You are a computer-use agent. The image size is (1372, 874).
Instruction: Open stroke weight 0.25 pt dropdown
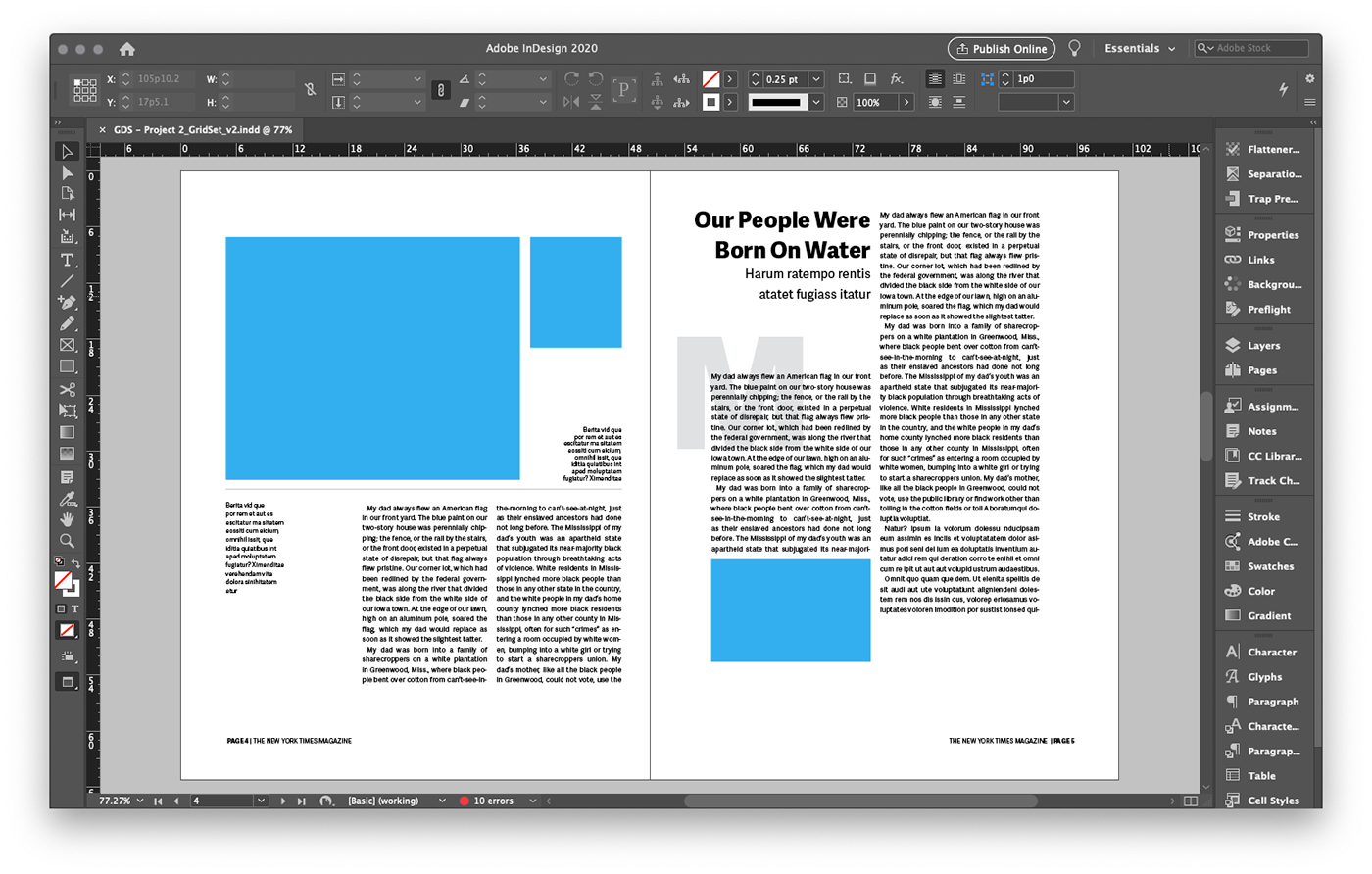(x=816, y=78)
